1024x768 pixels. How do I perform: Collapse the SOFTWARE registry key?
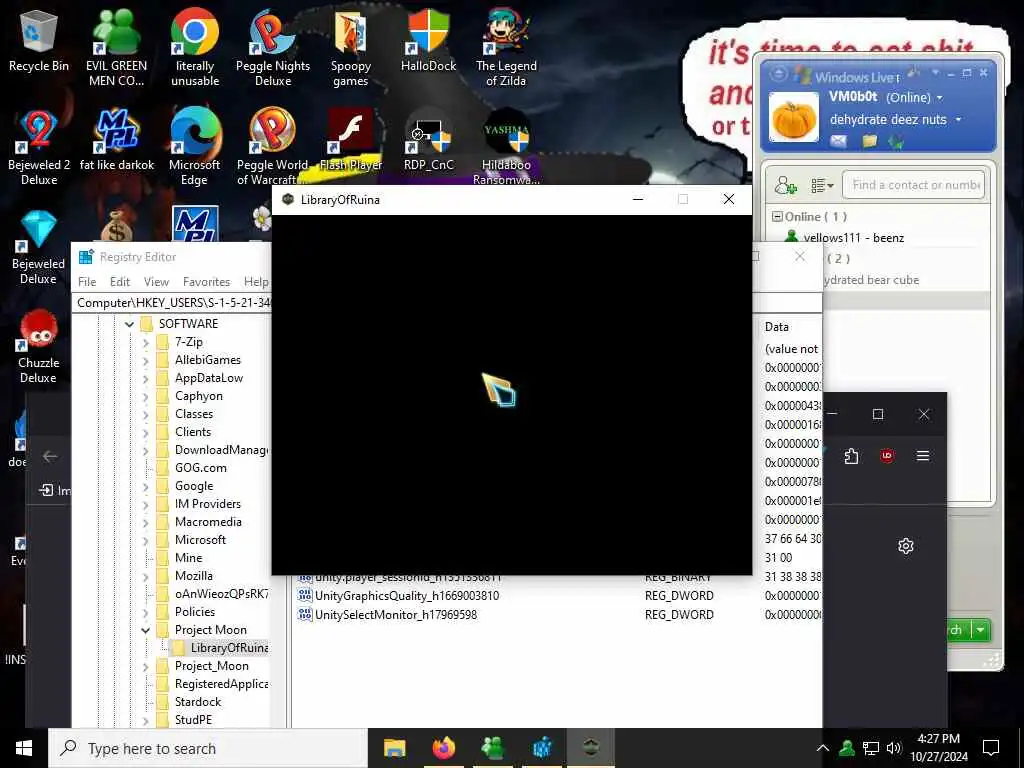(x=129, y=324)
